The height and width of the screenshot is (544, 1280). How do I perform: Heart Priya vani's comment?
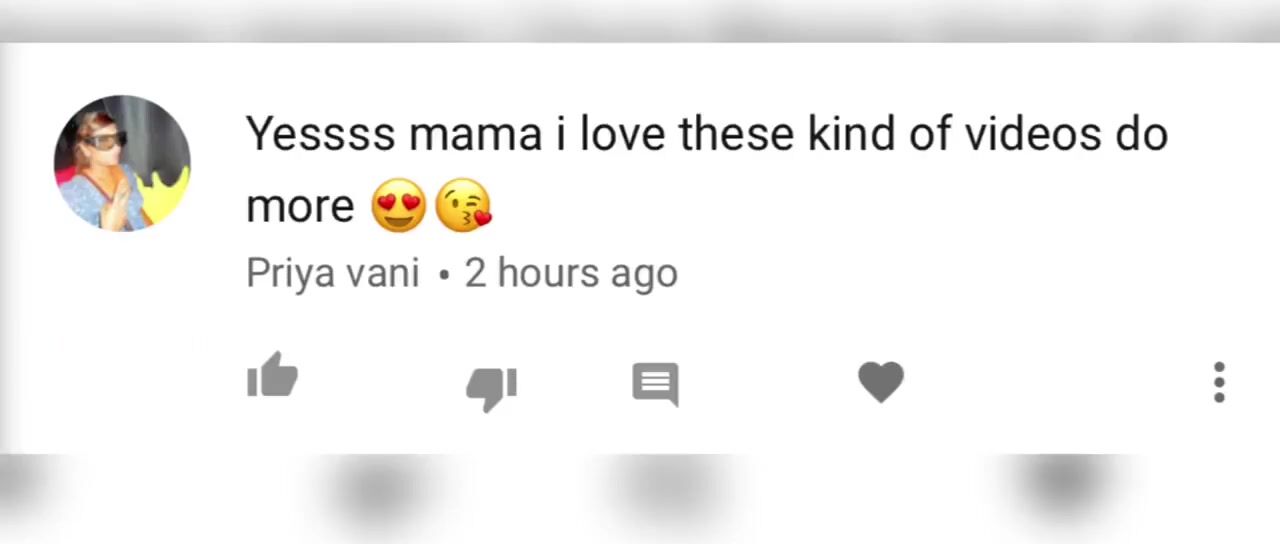[881, 382]
